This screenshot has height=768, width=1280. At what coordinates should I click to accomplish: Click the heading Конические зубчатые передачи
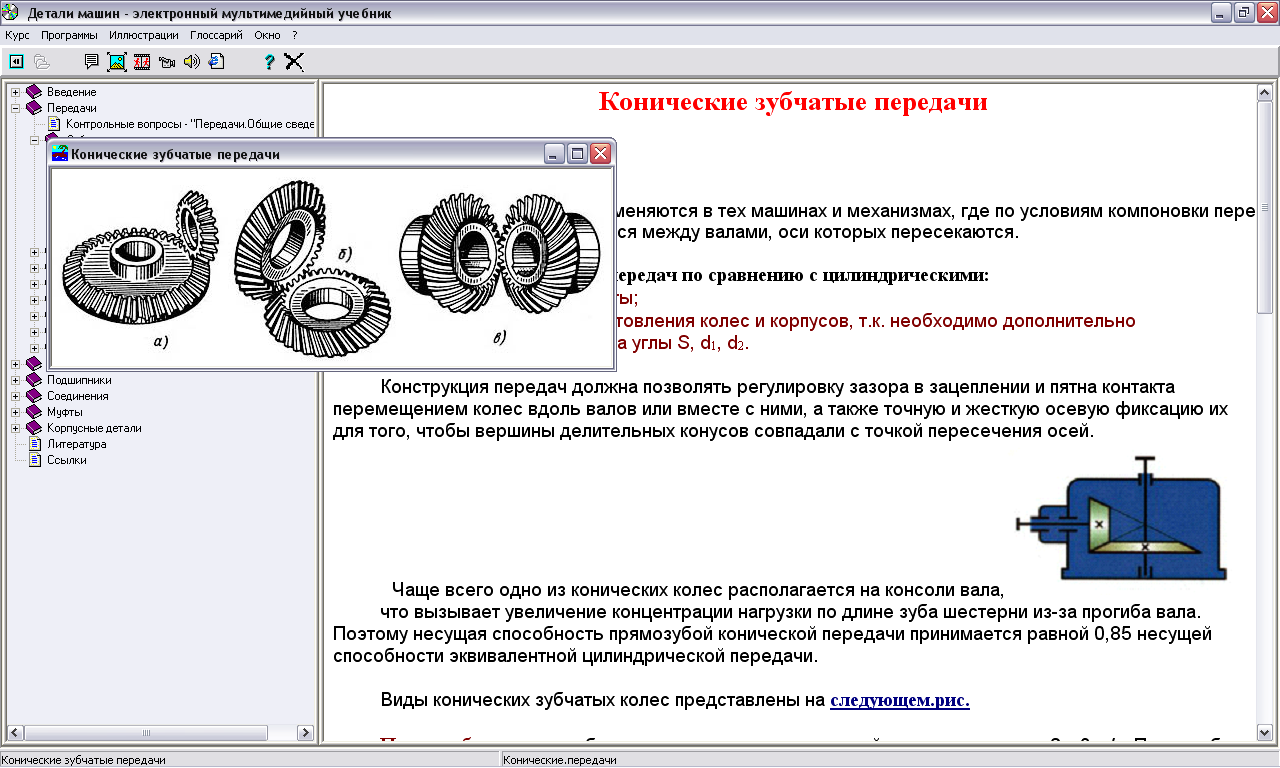coord(793,102)
